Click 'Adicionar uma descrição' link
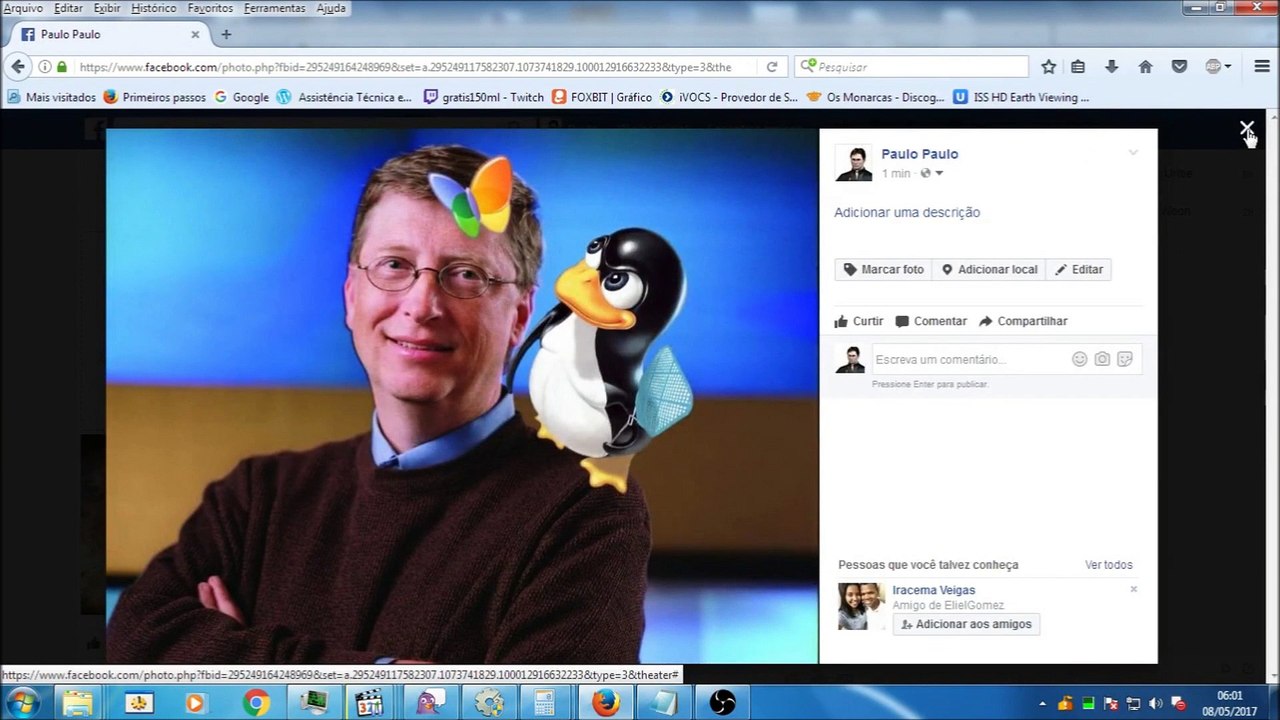The width and height of the screenshot is (1280, 720). pyautogui.click(x=907, y=212)
